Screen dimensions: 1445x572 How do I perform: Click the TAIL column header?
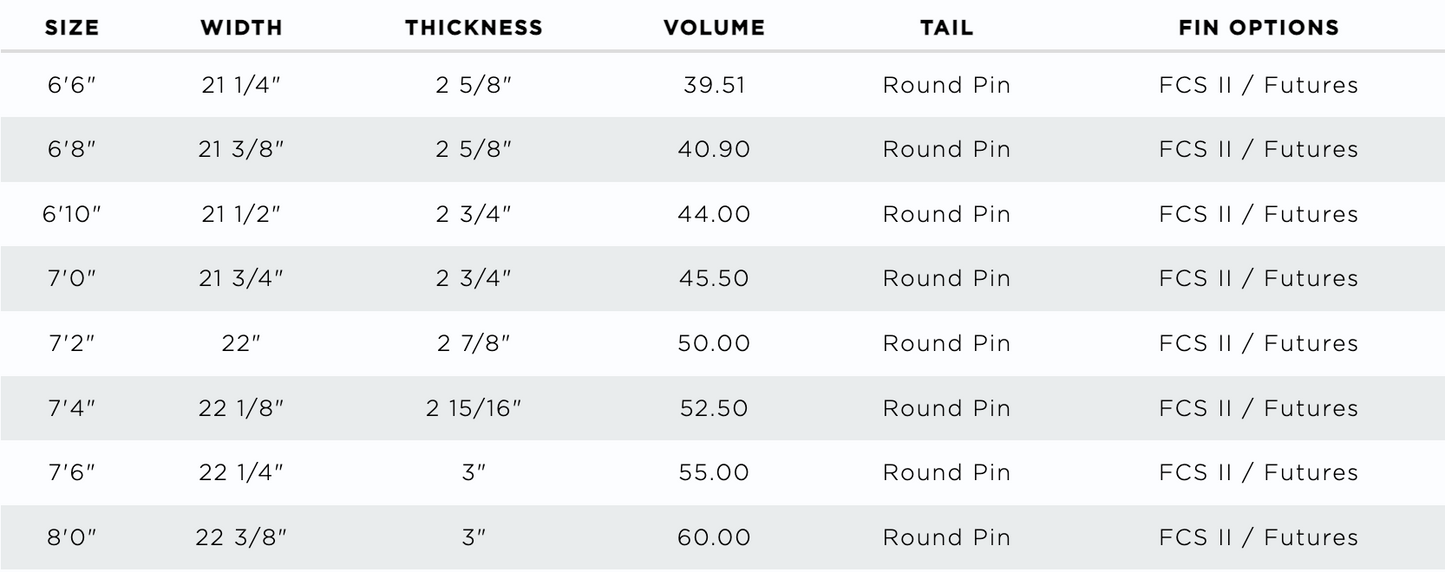946,28
